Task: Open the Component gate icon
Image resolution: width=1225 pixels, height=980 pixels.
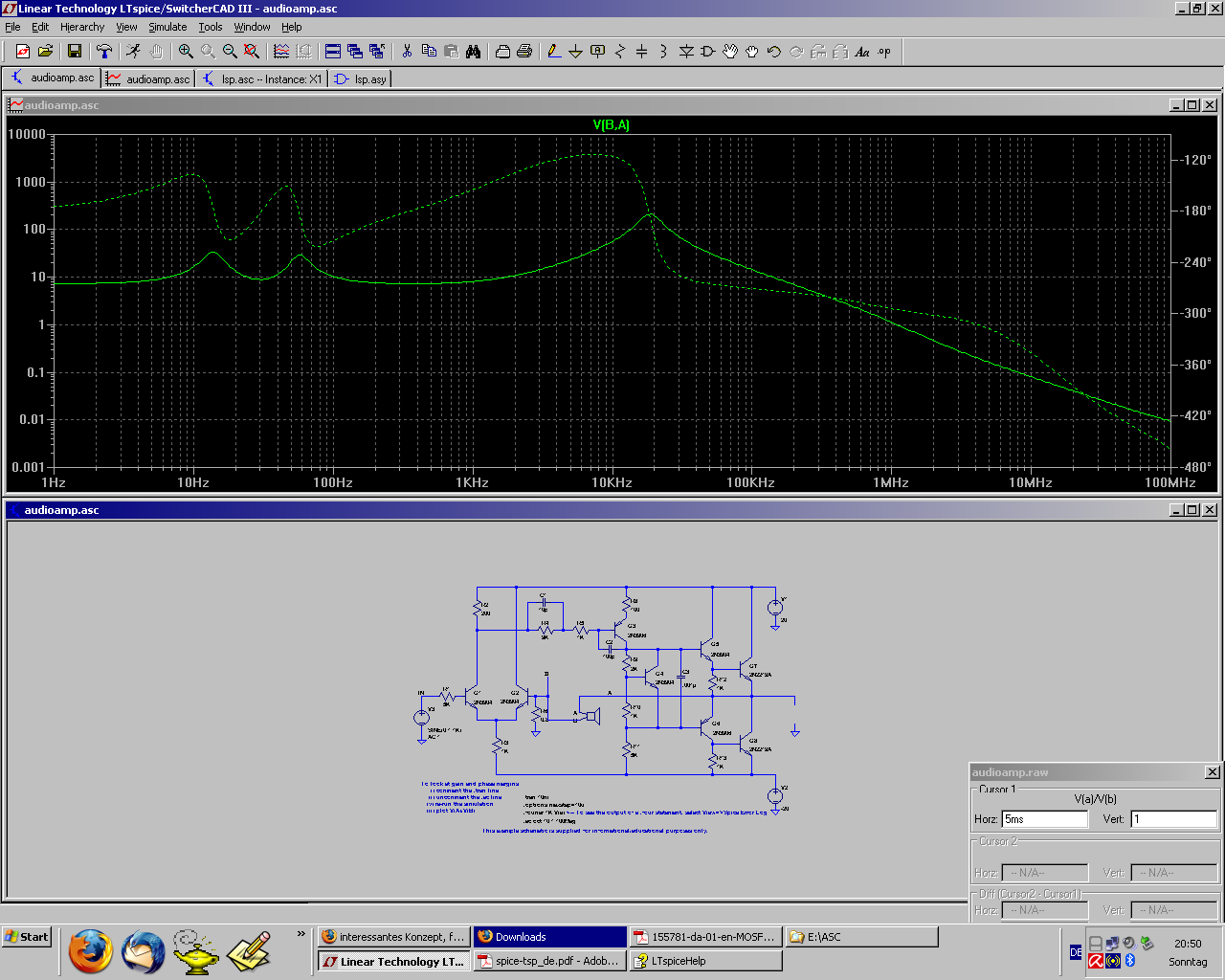Action: [x=708, y=52]
